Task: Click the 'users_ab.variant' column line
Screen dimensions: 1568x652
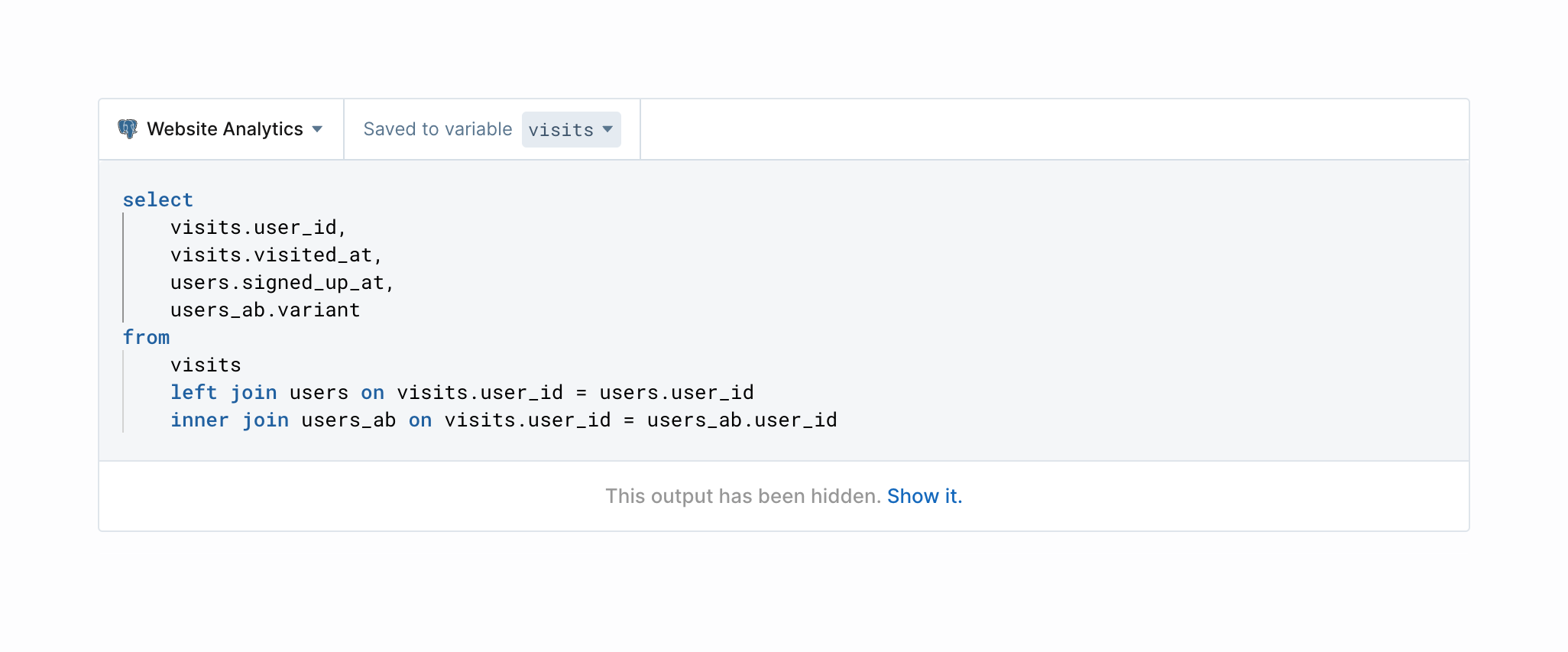Action: coord(264,310)
